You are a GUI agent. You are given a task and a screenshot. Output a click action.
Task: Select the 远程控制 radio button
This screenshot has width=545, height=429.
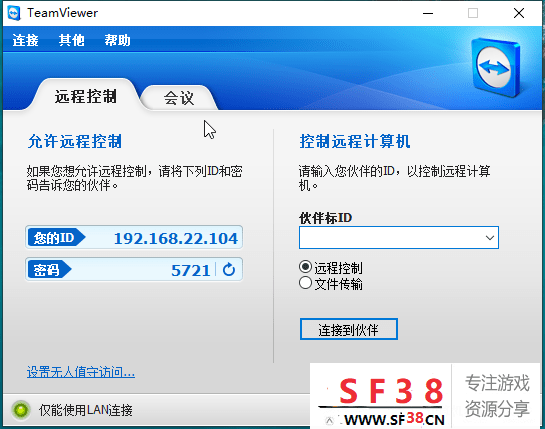point(305,267)
